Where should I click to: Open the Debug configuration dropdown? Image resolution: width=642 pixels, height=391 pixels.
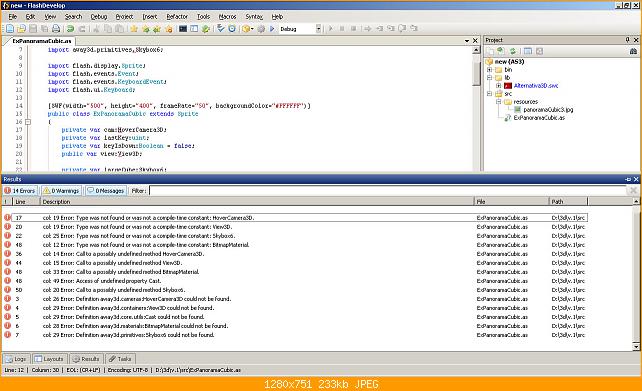coord(319,29)
